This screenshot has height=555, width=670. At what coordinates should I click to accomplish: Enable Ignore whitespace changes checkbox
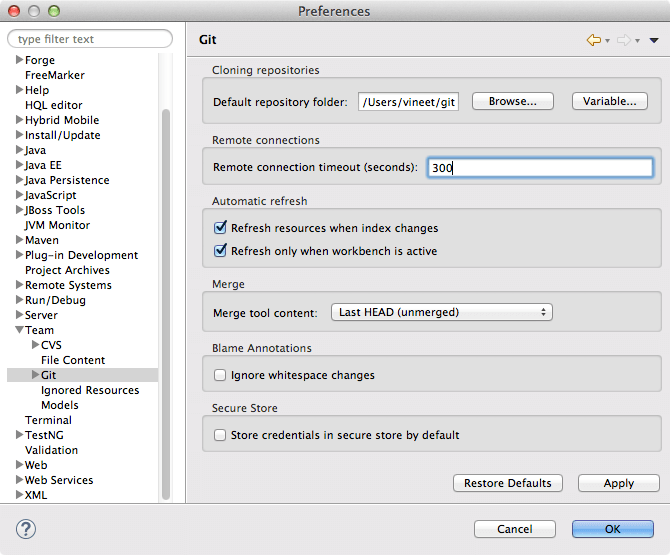221,375
